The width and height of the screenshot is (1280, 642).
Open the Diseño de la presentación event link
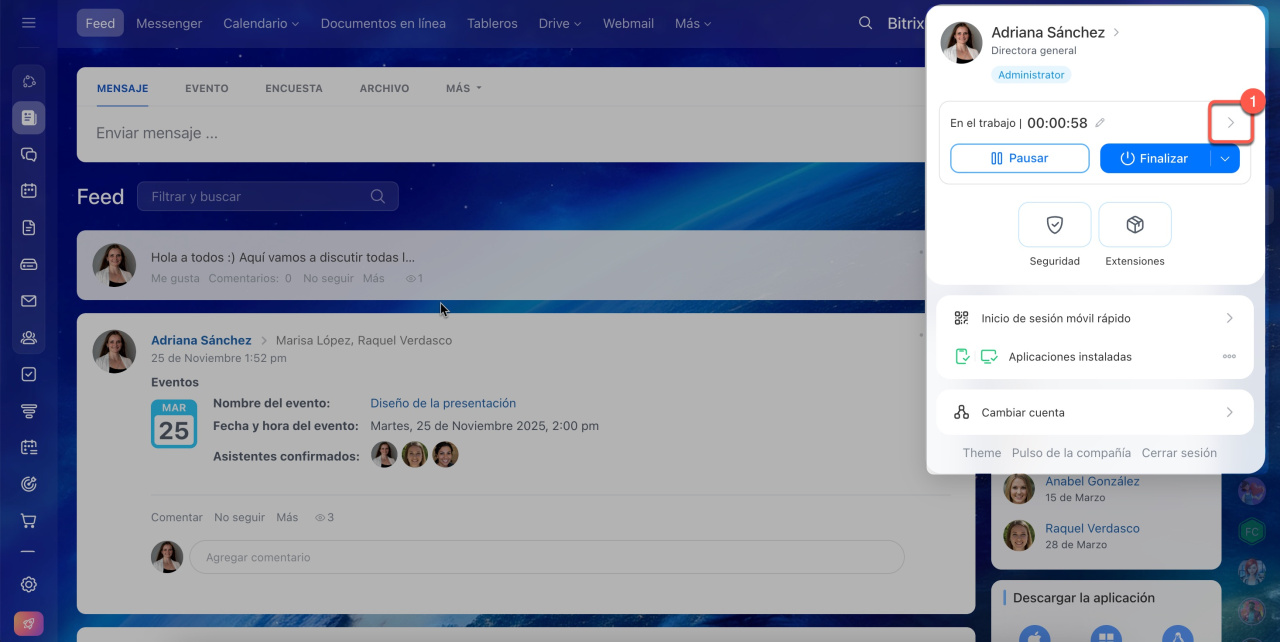pyautogui.click(x=443, y=403)
